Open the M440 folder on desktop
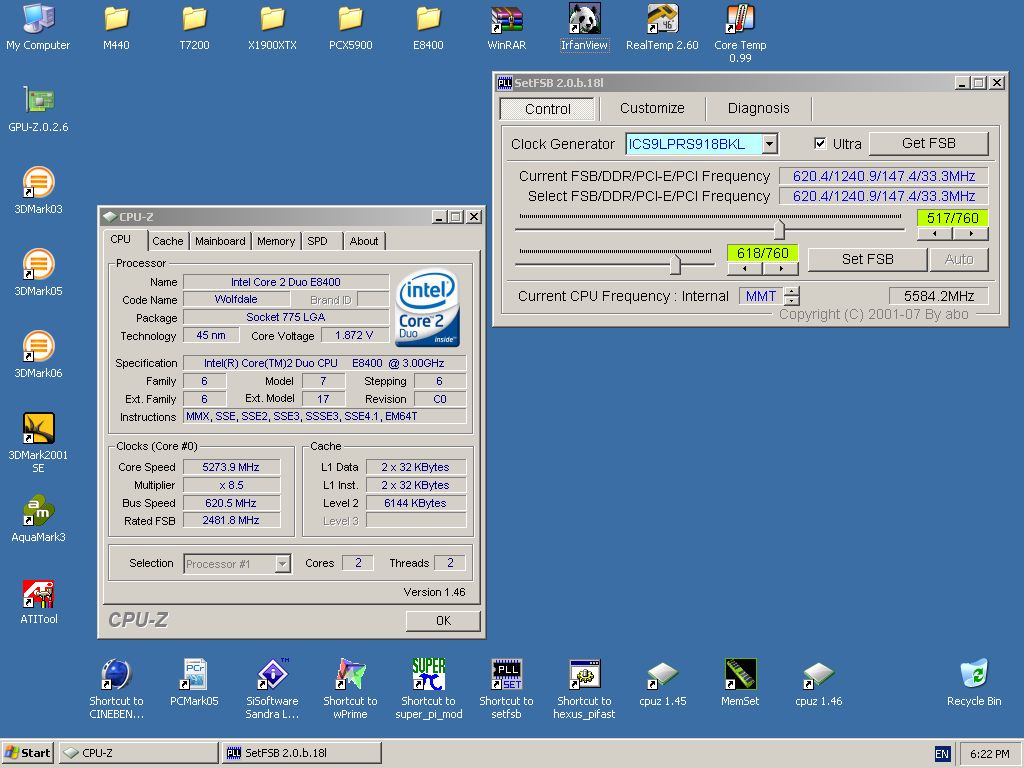This screenshot has height=768, width=1024. (x=116, y=27)
